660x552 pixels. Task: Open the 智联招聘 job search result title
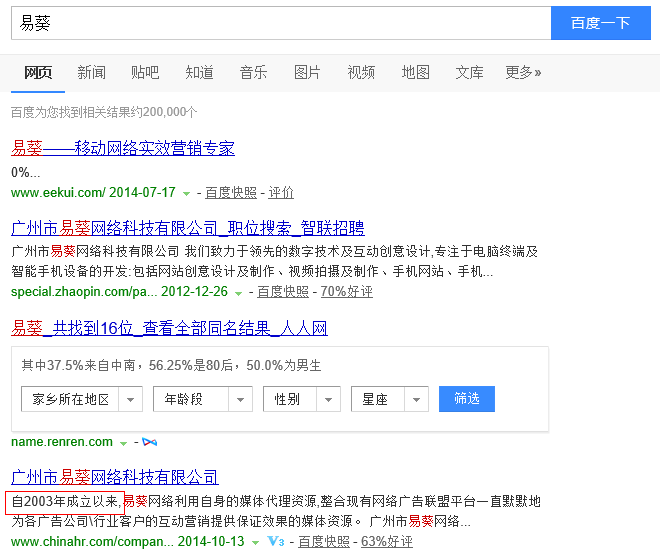click(x=188, y=229)
